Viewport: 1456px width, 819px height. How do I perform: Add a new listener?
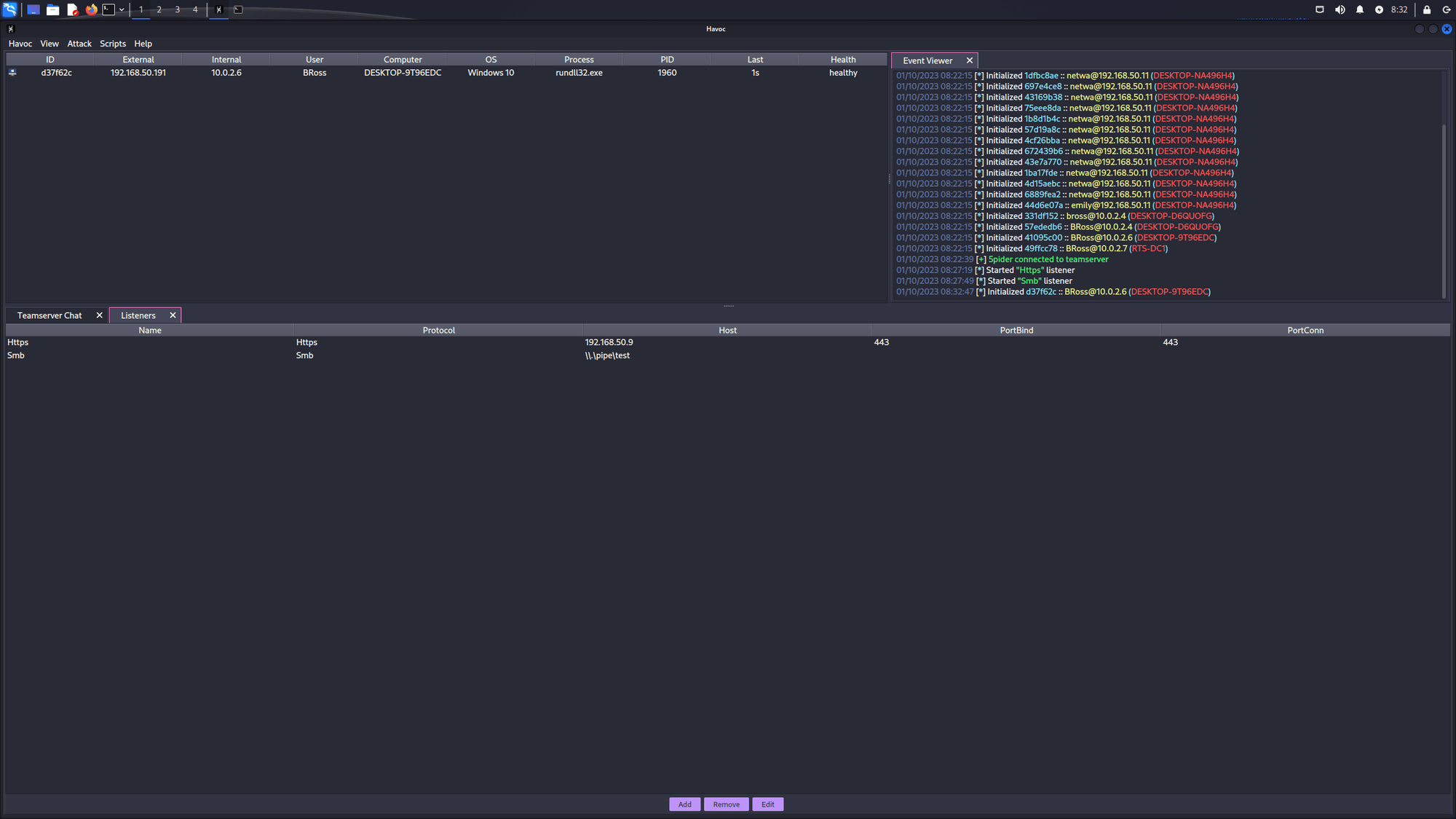click(x=684, y=804)
